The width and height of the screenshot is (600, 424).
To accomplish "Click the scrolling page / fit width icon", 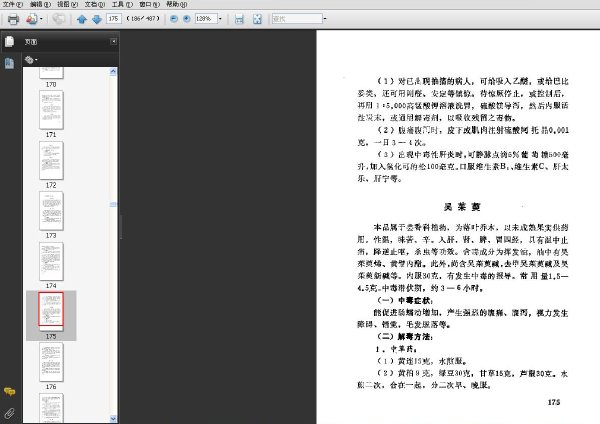I will [x=239, y=19].
